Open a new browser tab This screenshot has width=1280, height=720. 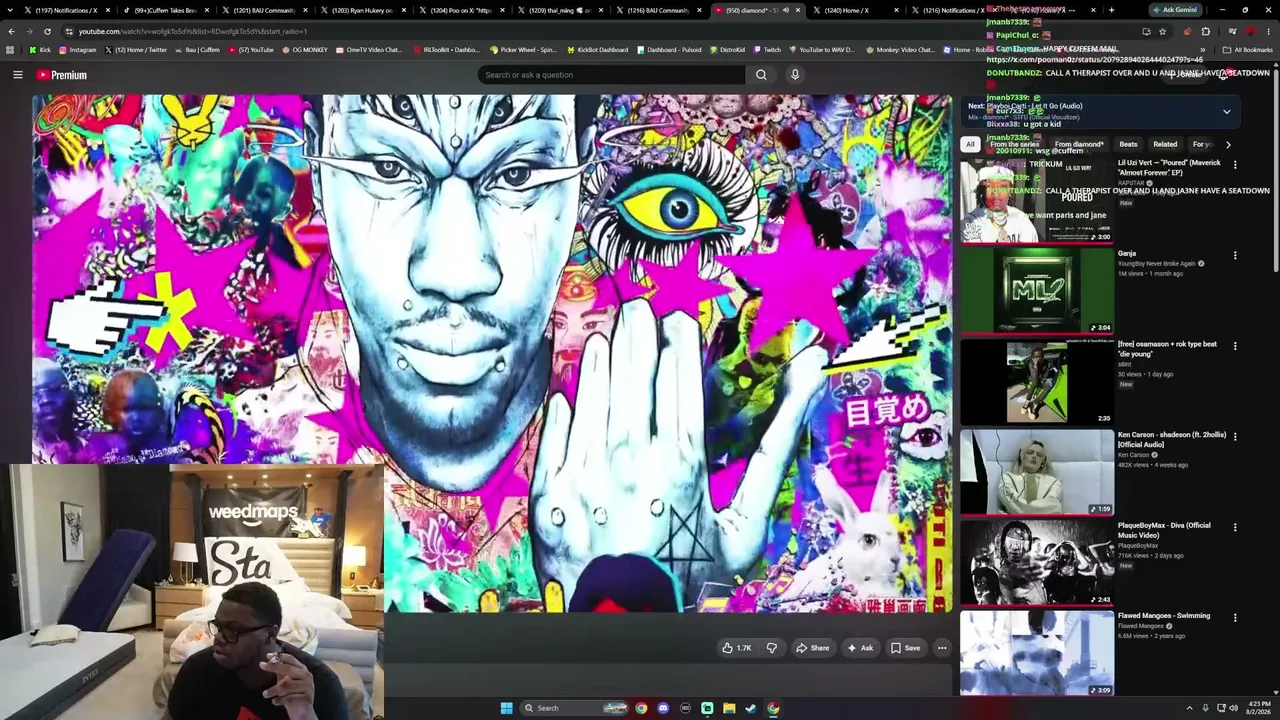(1111, 10)
